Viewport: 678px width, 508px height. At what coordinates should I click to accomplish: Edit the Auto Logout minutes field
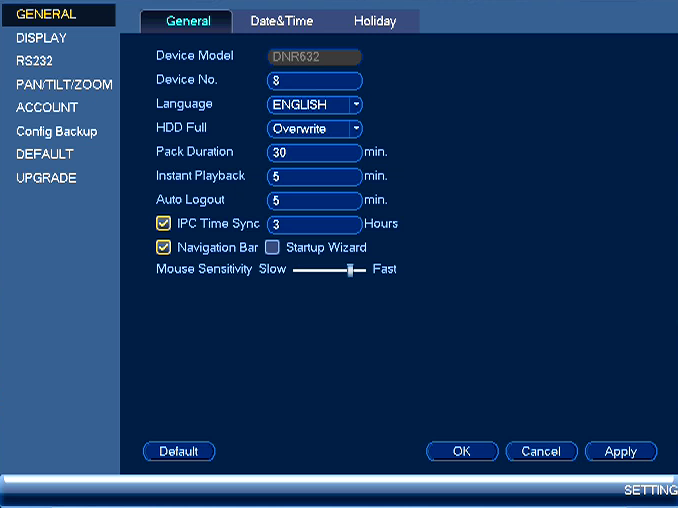pyautogui.click(x=315, y=201)
